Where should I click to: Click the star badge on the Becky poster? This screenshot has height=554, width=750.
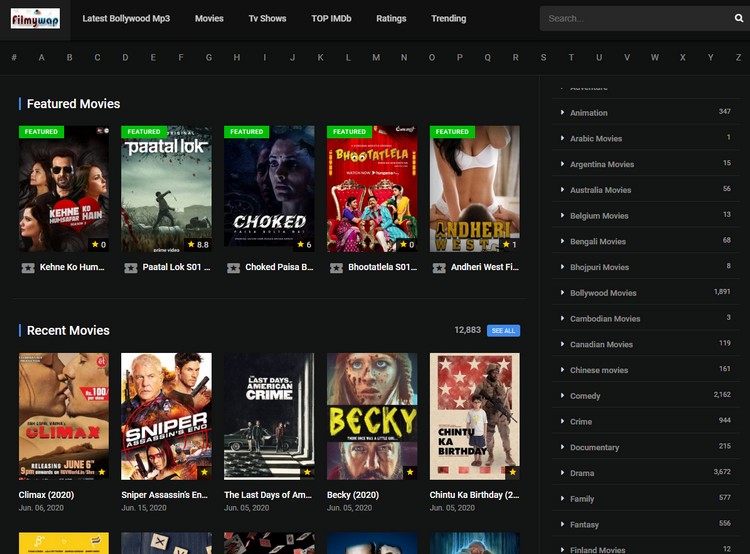[x=410, y=472]
